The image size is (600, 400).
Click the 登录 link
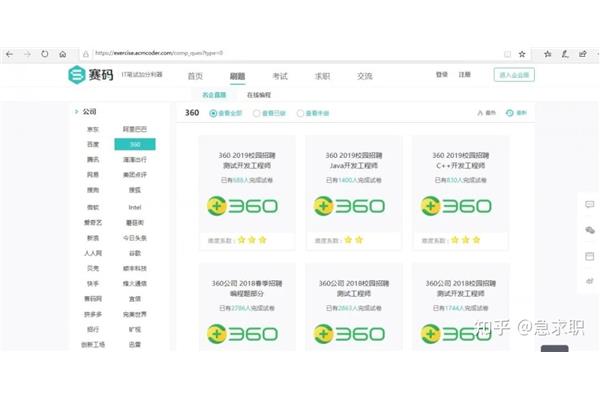click(442, 75)
